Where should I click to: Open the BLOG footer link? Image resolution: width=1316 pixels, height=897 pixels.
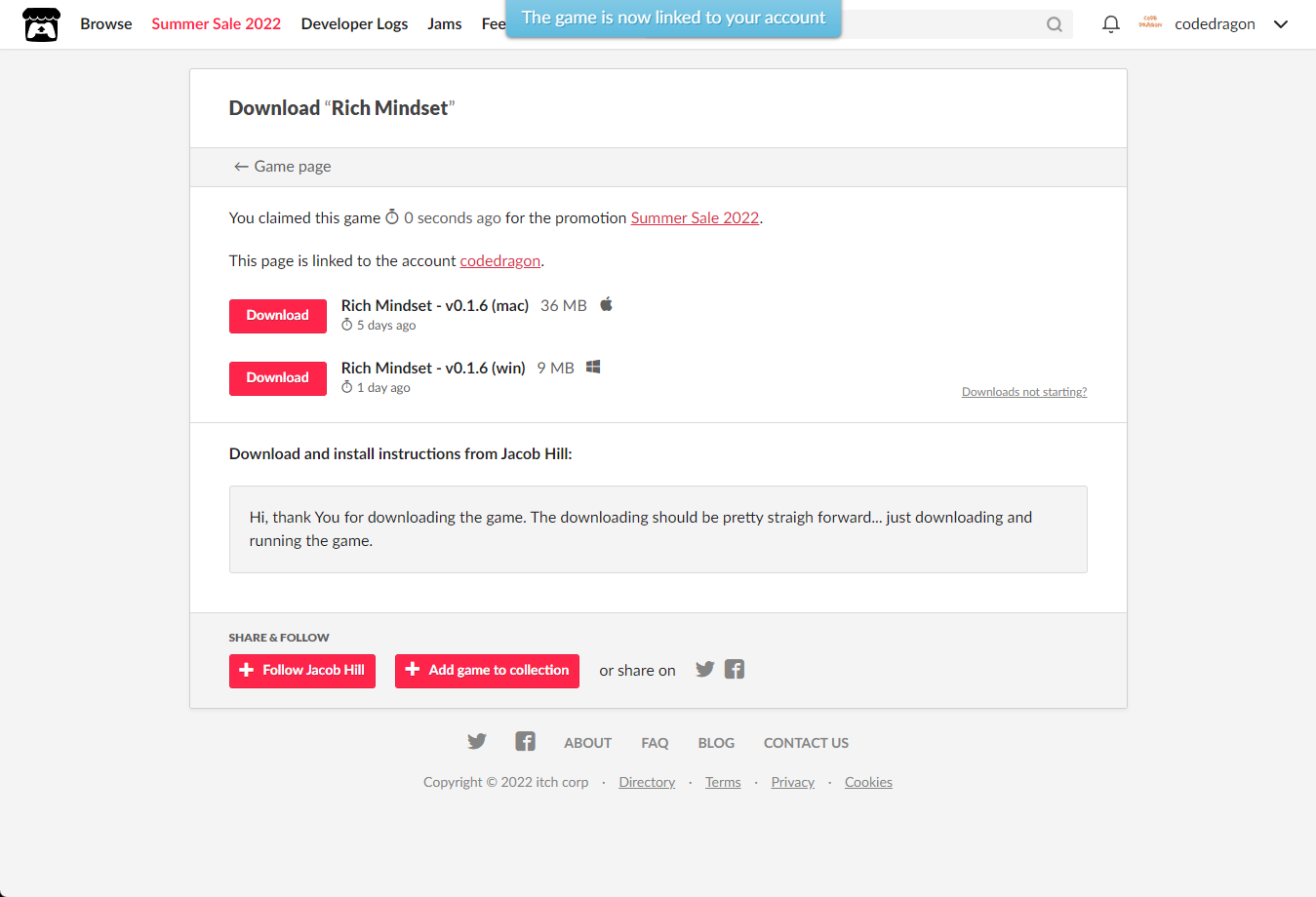pos(716,743)
